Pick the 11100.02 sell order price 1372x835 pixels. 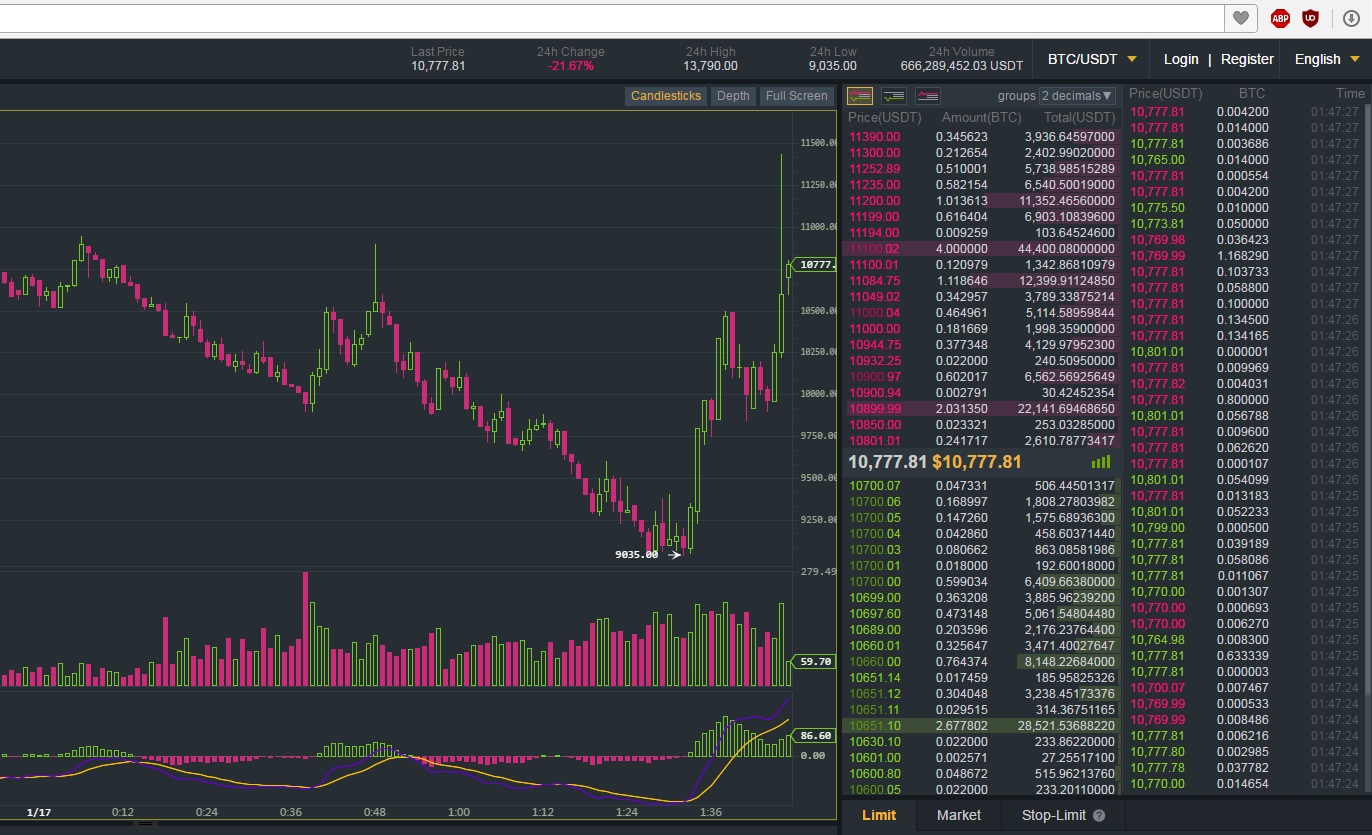pos(875,249)
